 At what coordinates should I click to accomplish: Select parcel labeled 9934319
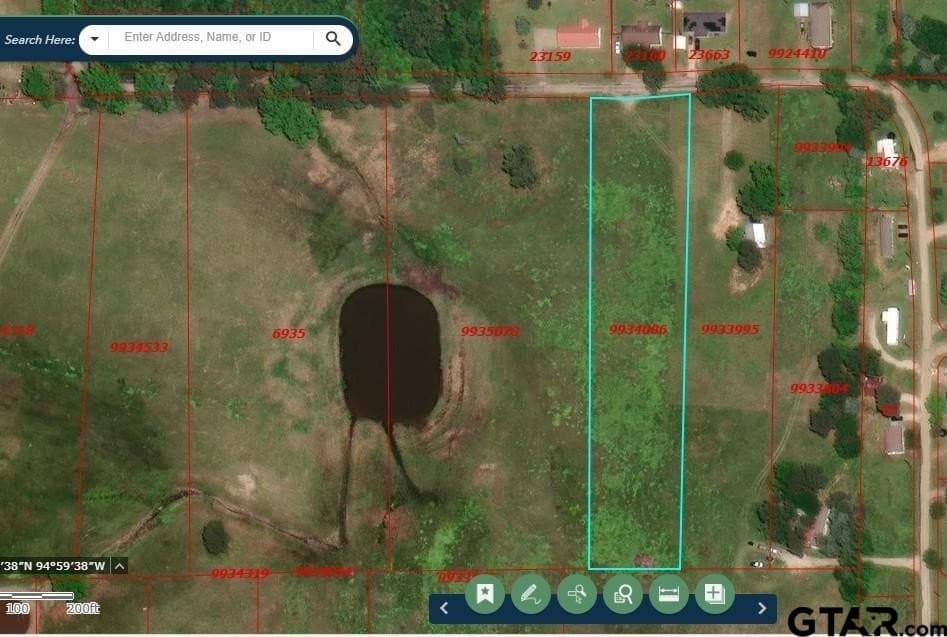coord(240,573)
